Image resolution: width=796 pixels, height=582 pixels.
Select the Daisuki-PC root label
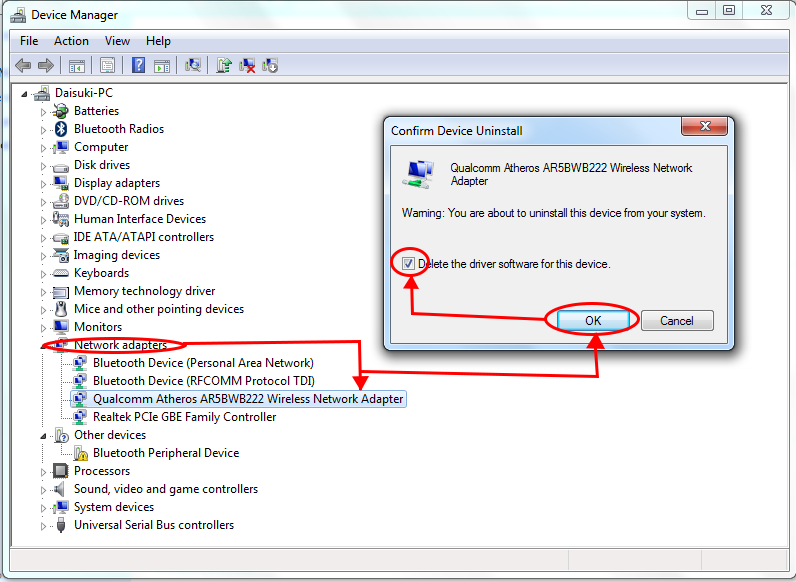84,93
